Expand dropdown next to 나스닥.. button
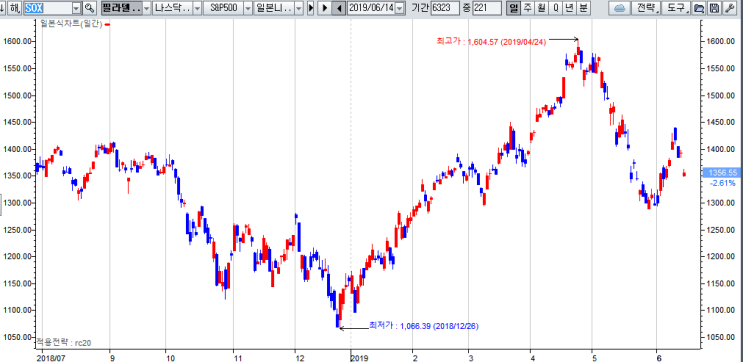The width and height of the screenshot is (743, 362). coord(197,8)
